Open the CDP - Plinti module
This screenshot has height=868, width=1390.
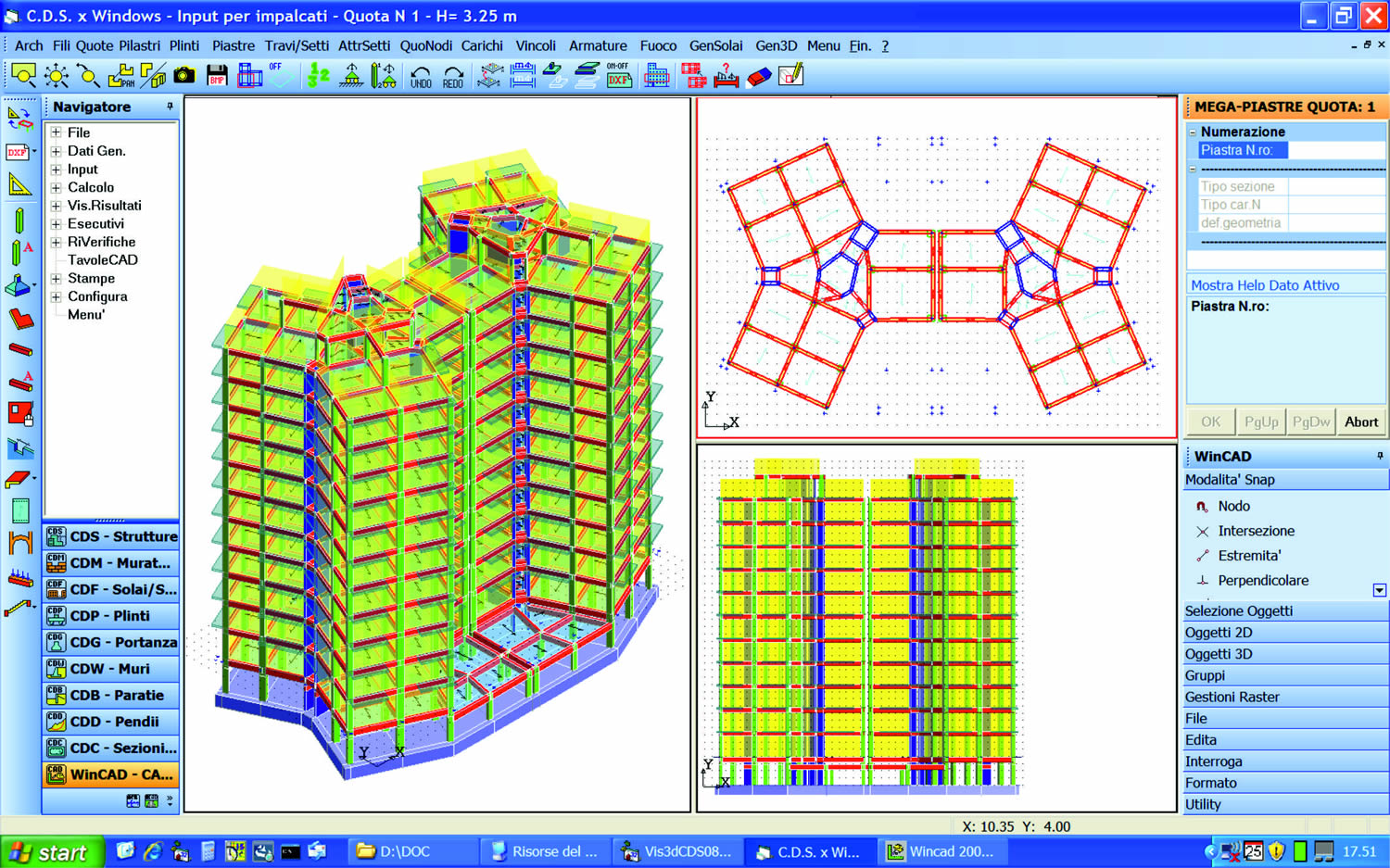pos(111,616)
